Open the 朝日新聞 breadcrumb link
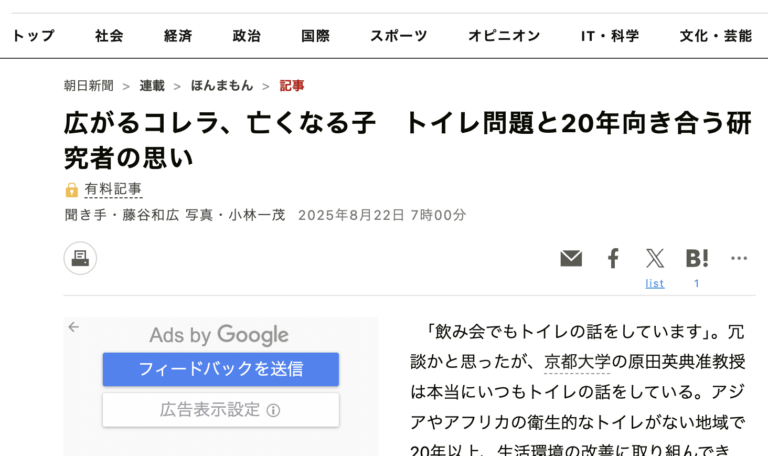This screenshot has width=768, height=456. pos(89,86)
